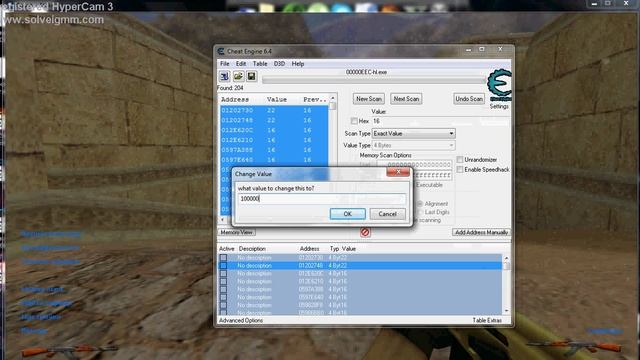Click Cancel in Change Value dialog
The height and width of the screenshot is (360, 640).
(x=387, y=214)
